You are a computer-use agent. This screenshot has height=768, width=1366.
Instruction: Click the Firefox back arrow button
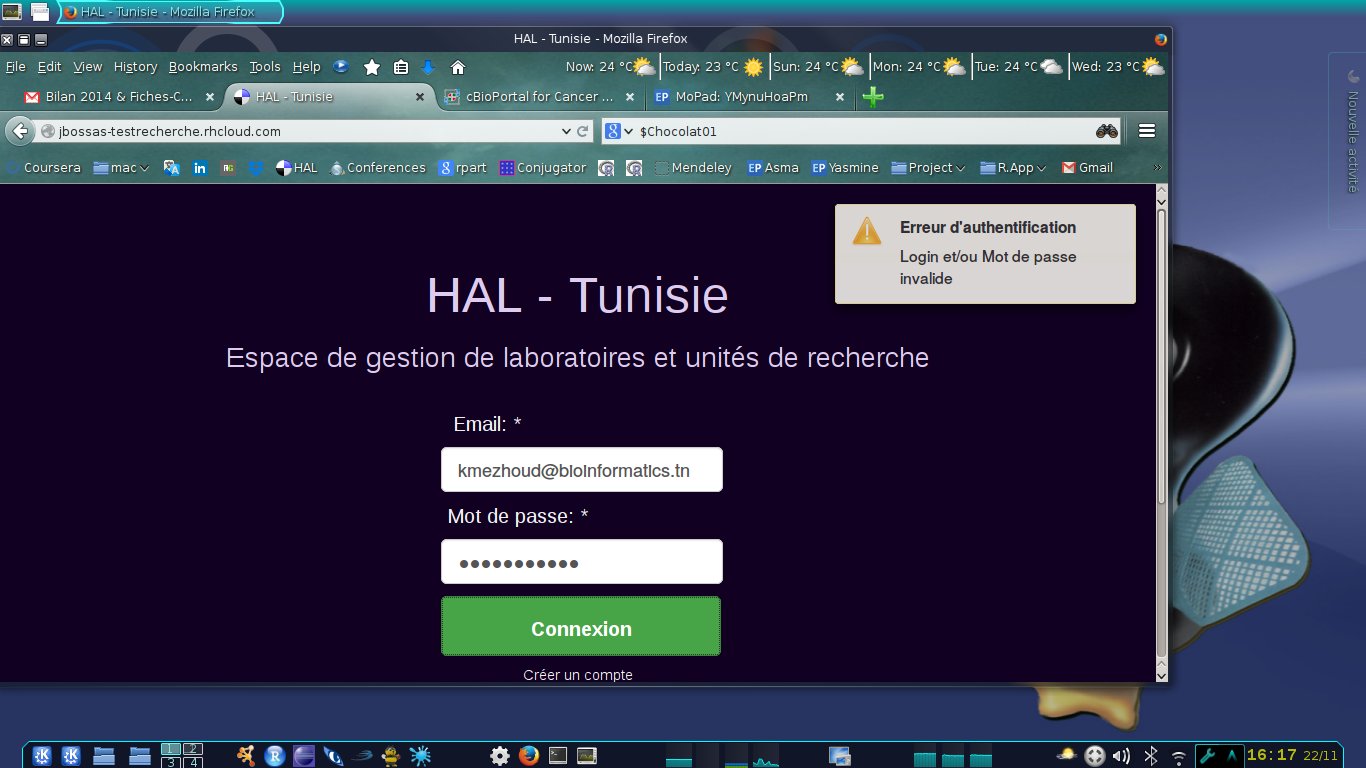20,131
